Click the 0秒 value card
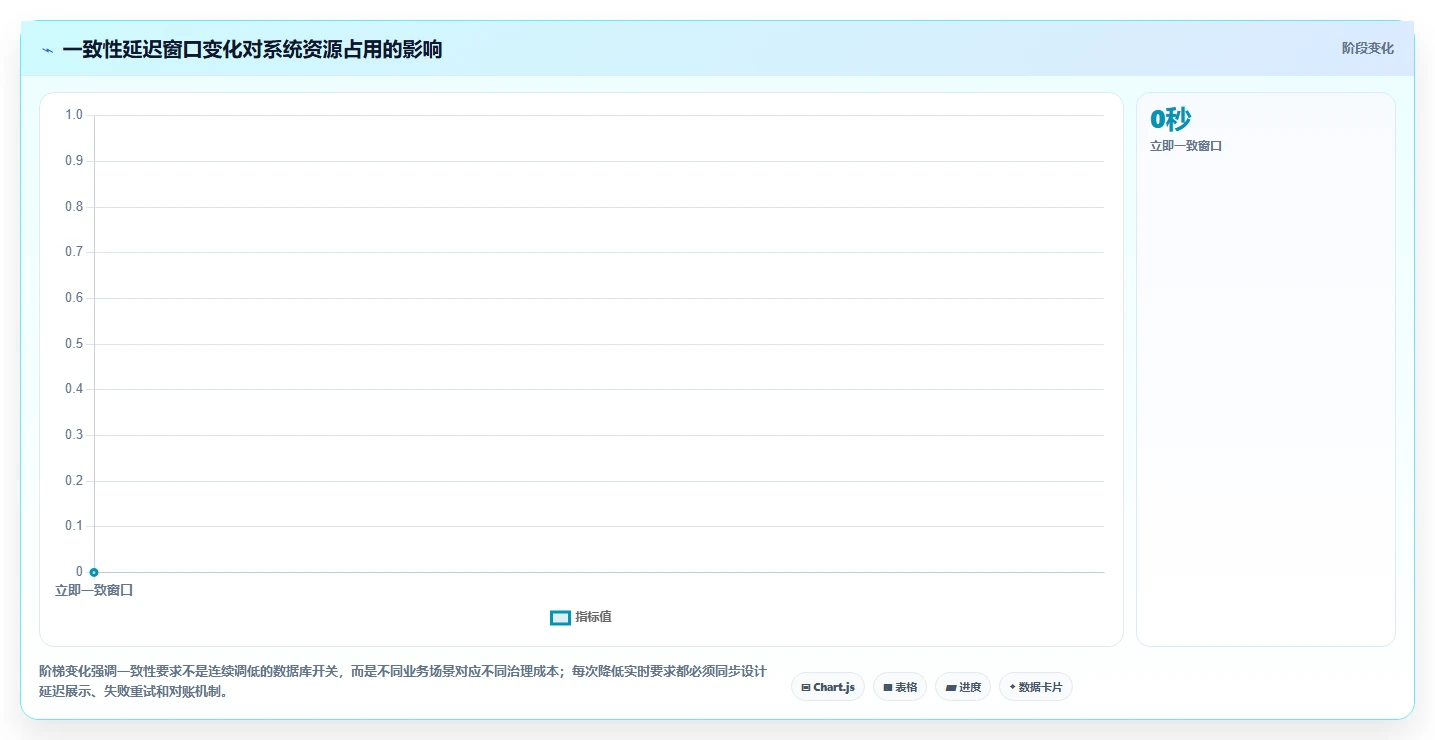This screenshot has width=1435, height=740. [x=1171, y=119]
